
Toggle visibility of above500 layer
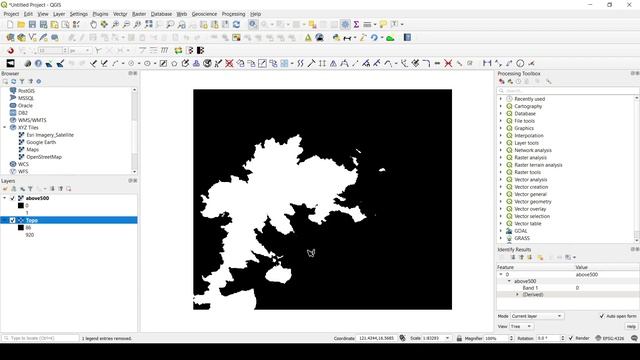click(x=13, y=198)
